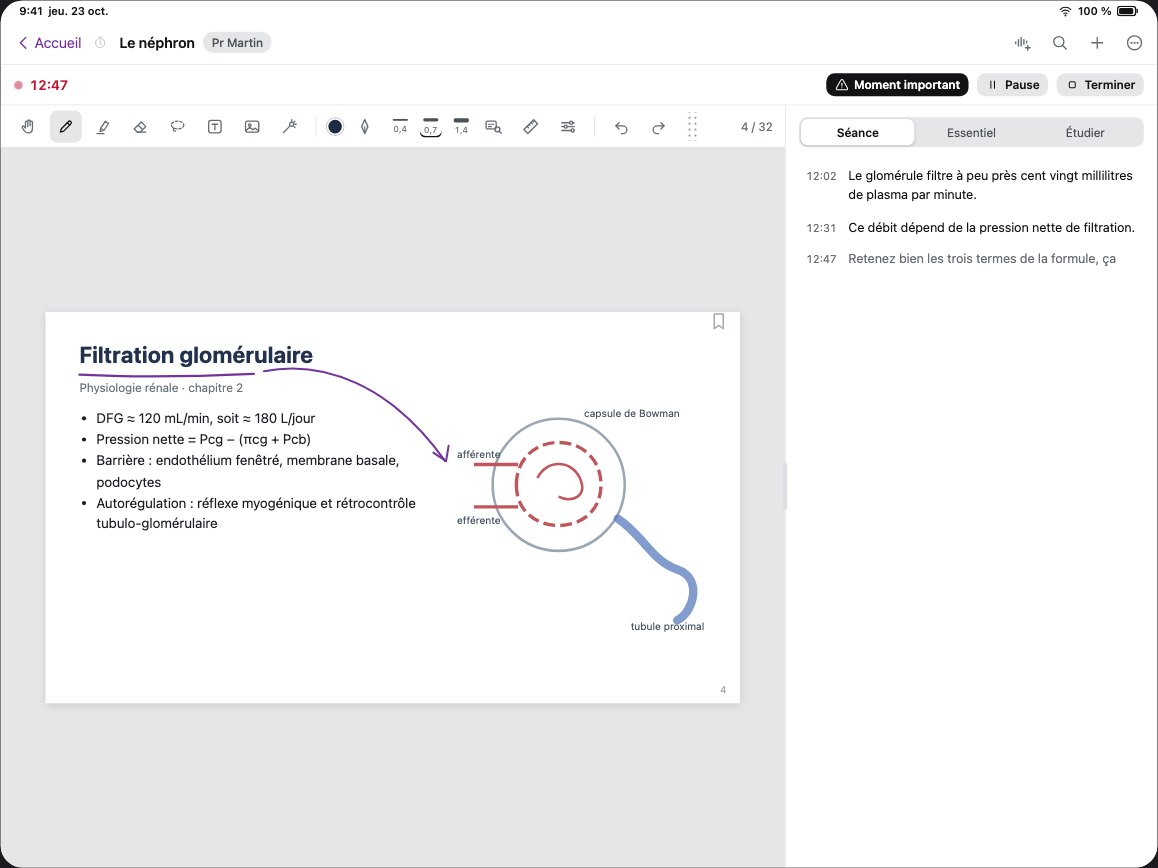This screenshot has width=1158, height=868.
Task: Toggle the ruler tool
Action: 530,127
